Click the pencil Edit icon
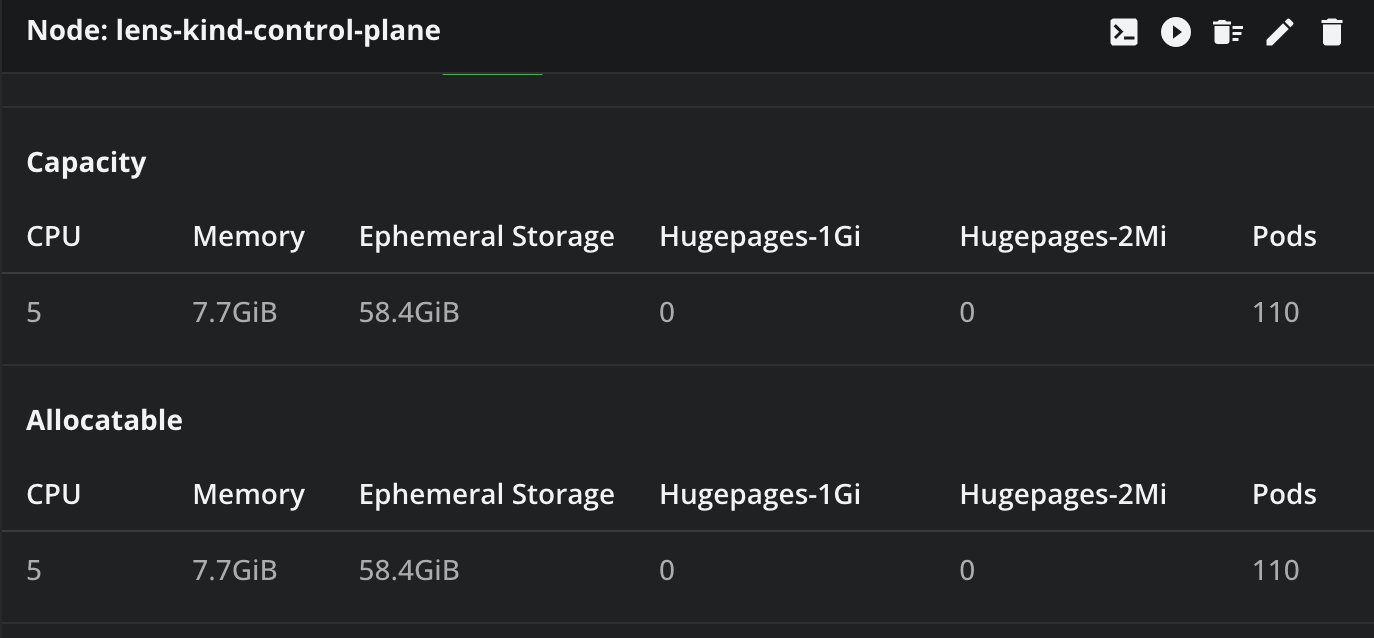Image resolution: width=1374 pixels, height=638 pixels. tap(1280, 32)
